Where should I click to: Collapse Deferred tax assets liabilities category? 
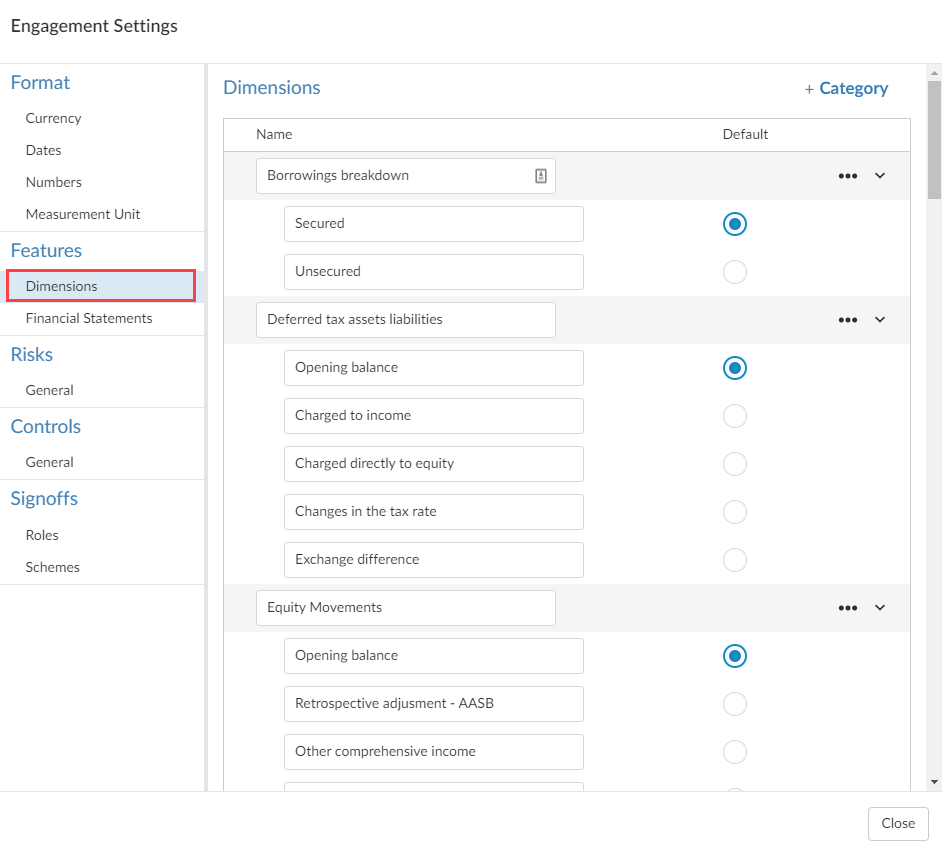tap(880, 320)
